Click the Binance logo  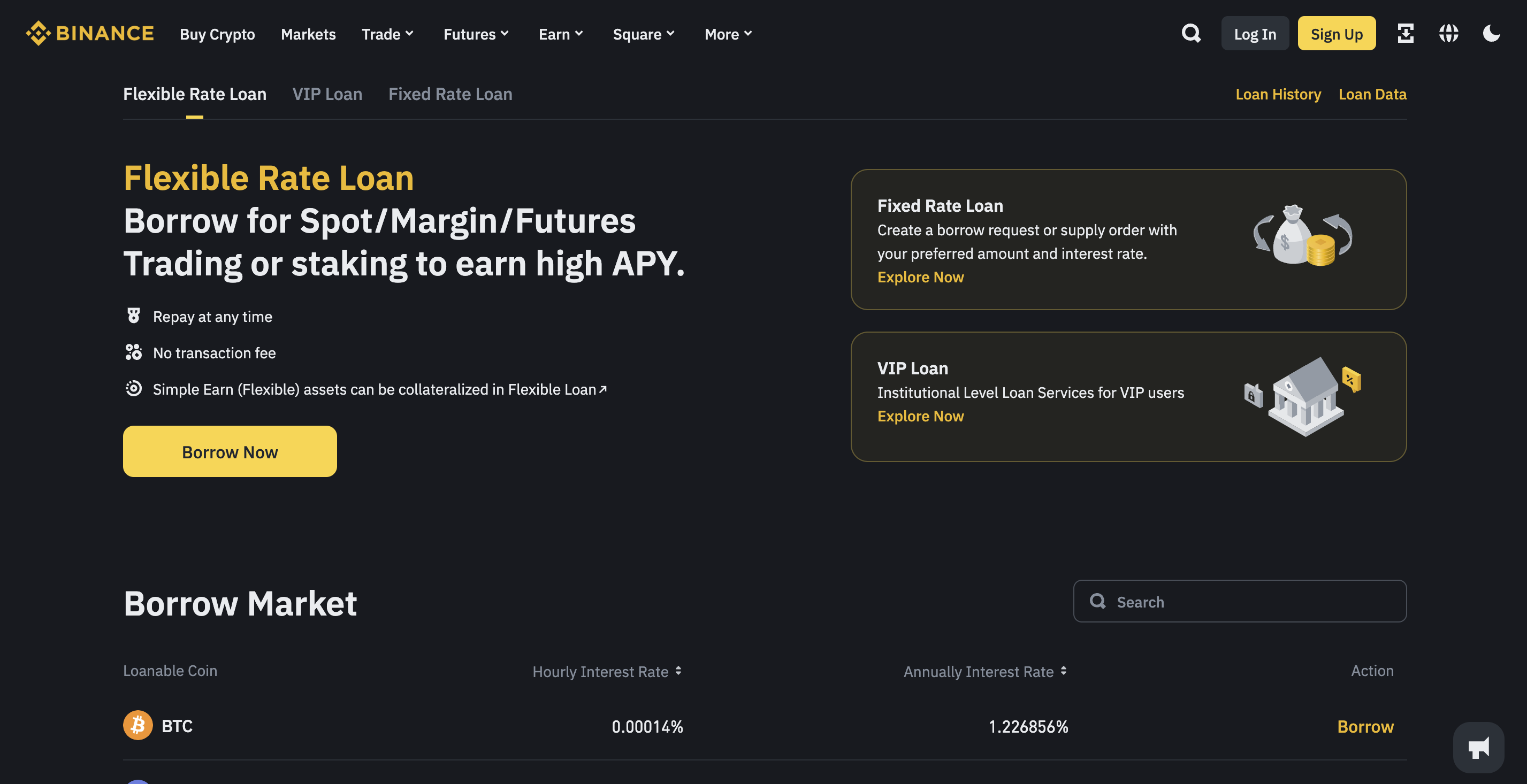89,33
